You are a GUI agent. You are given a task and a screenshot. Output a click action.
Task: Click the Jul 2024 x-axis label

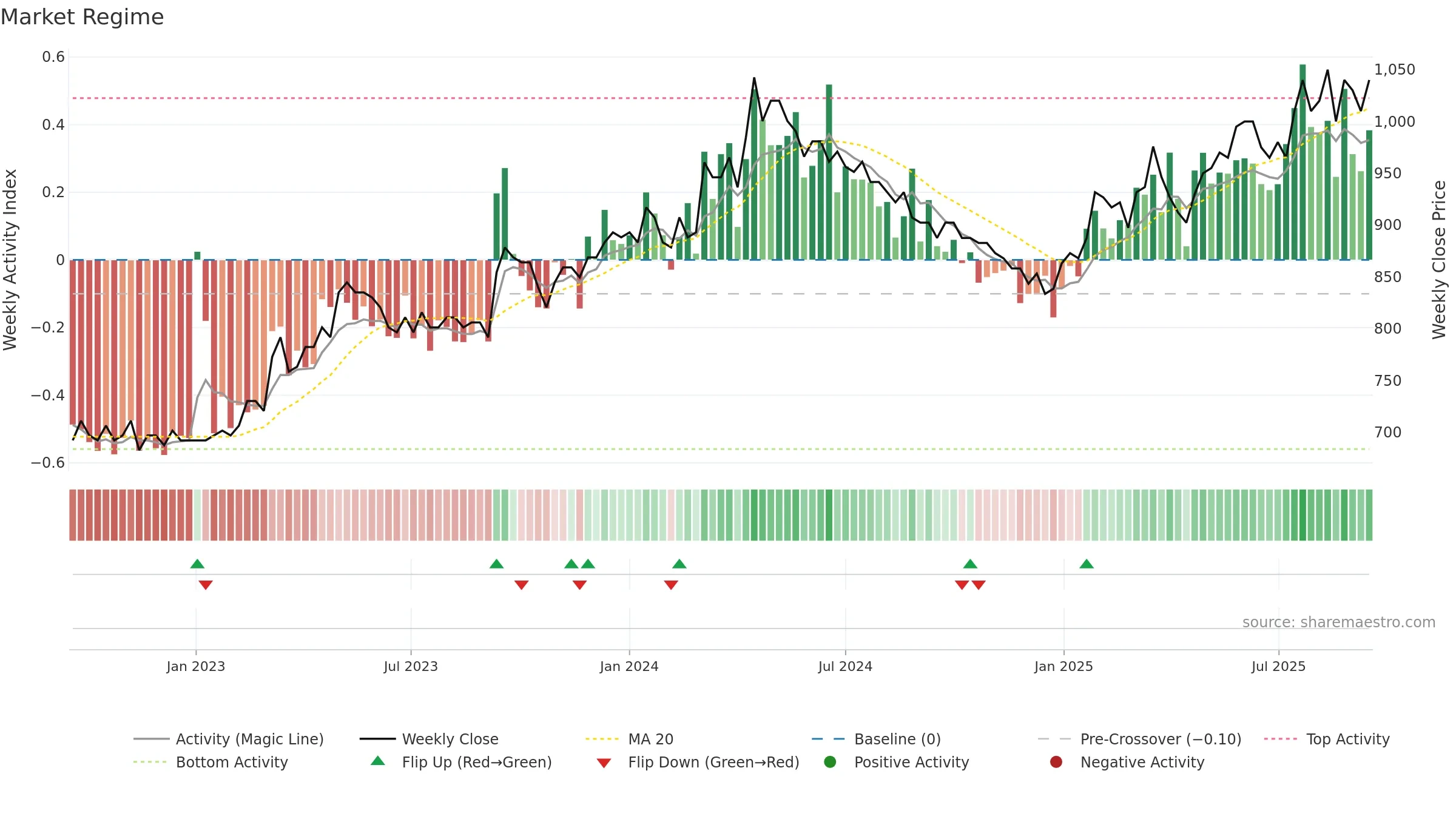coord(845,666)
